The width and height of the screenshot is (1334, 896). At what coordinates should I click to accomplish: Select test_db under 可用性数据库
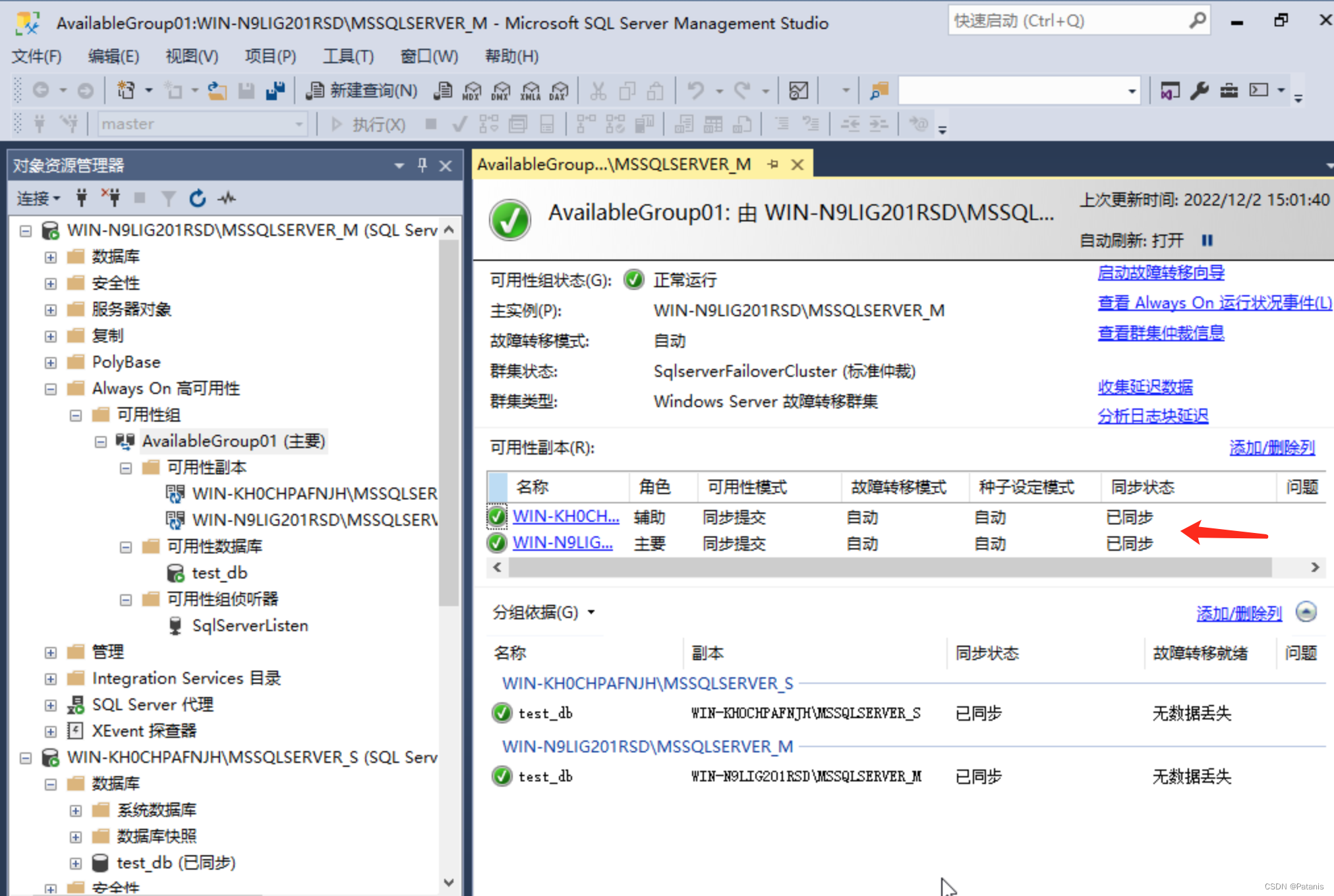pyautogui.click(x=219, y=573)
